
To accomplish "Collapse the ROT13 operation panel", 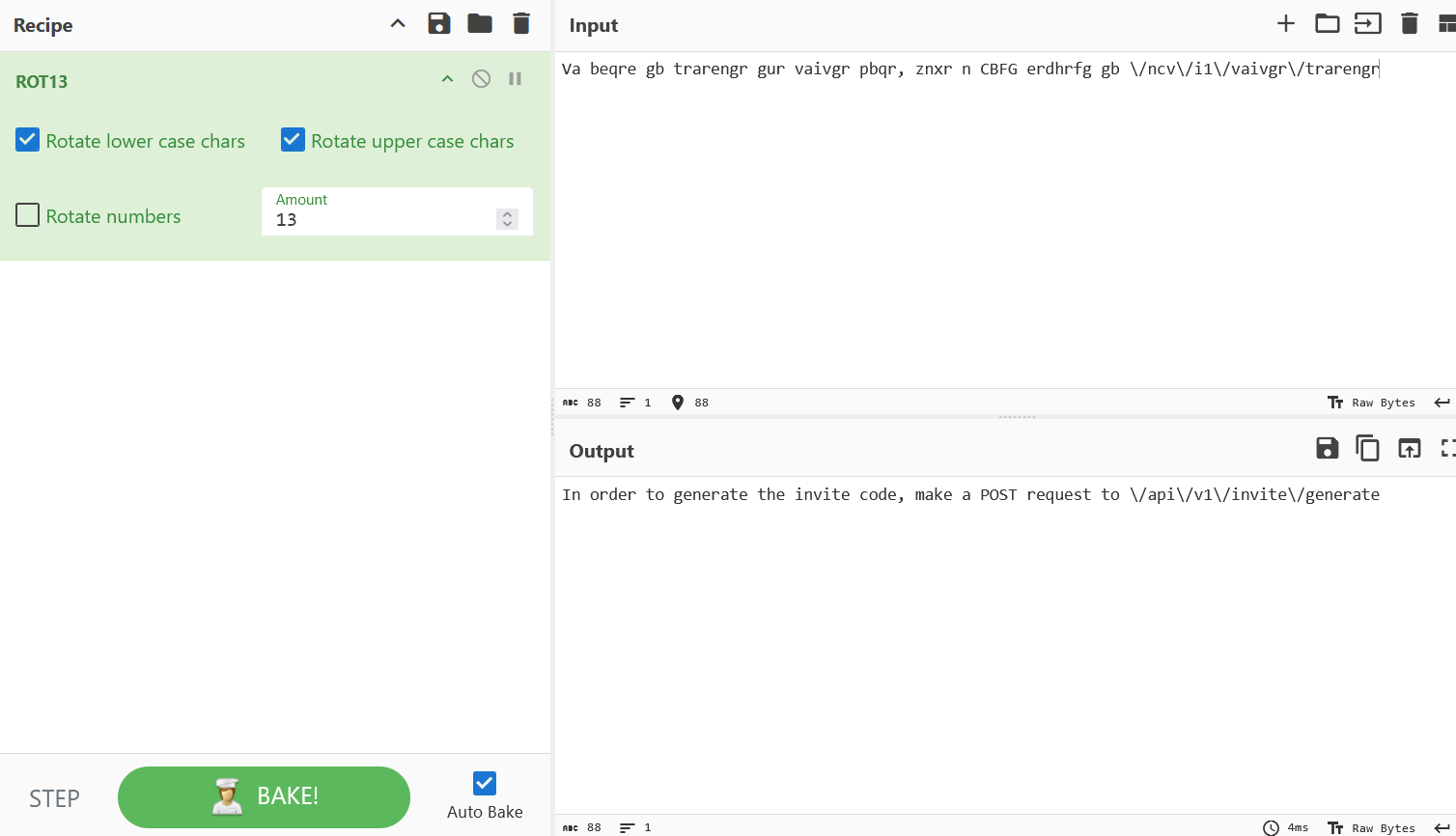I will coord(447,79).
